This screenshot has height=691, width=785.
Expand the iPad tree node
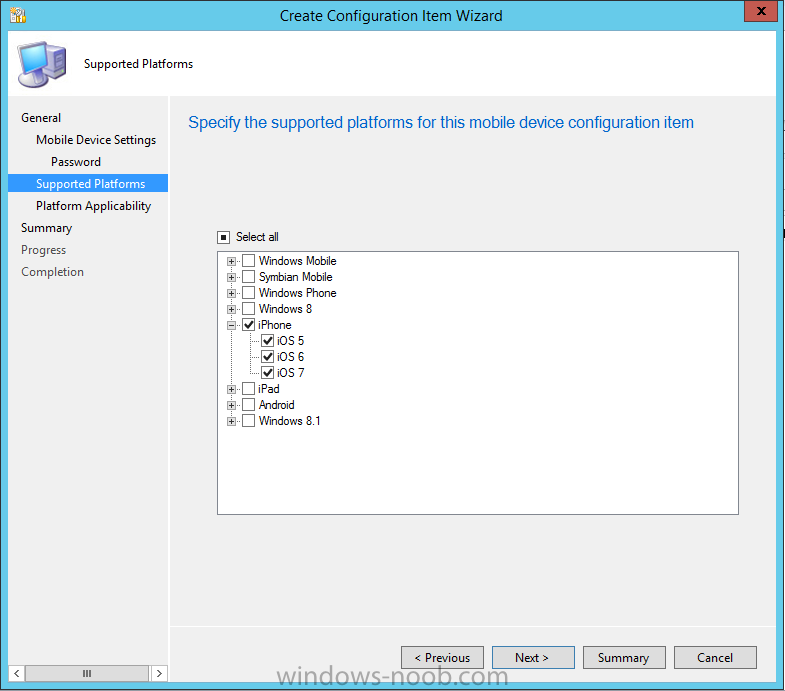click(x=231, y=390)
